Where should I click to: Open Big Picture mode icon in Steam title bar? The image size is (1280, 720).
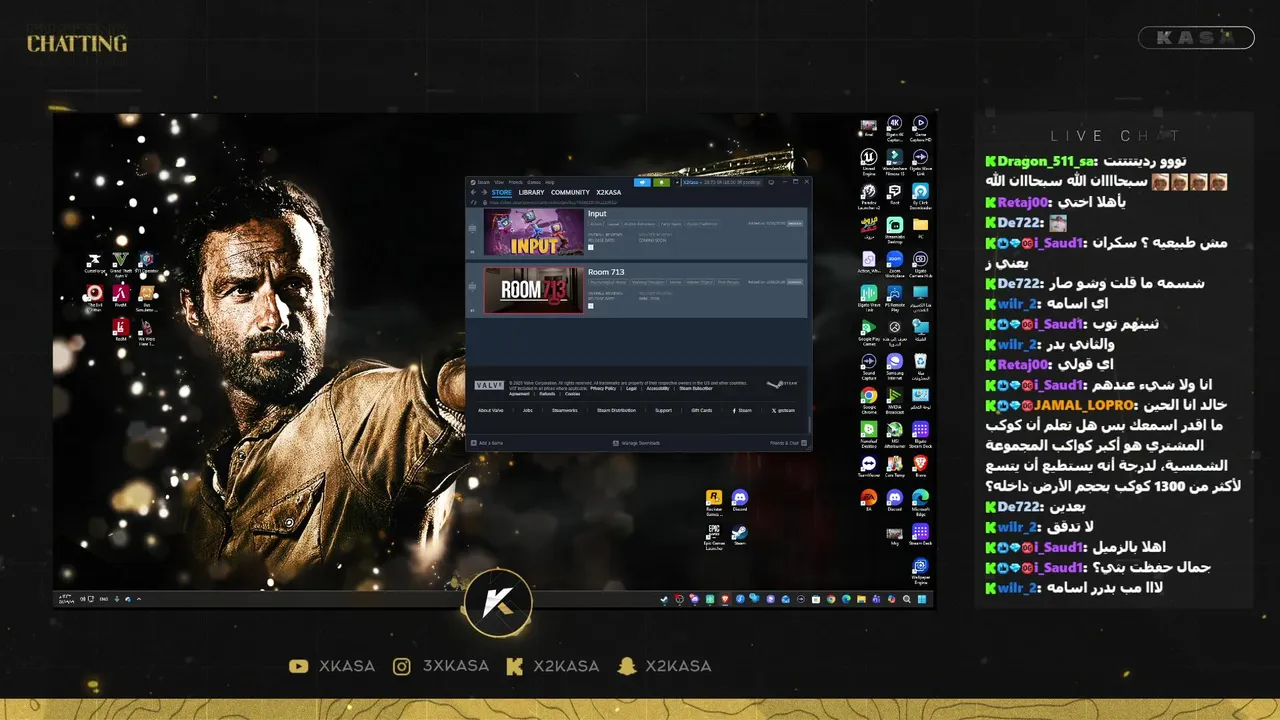771,182
